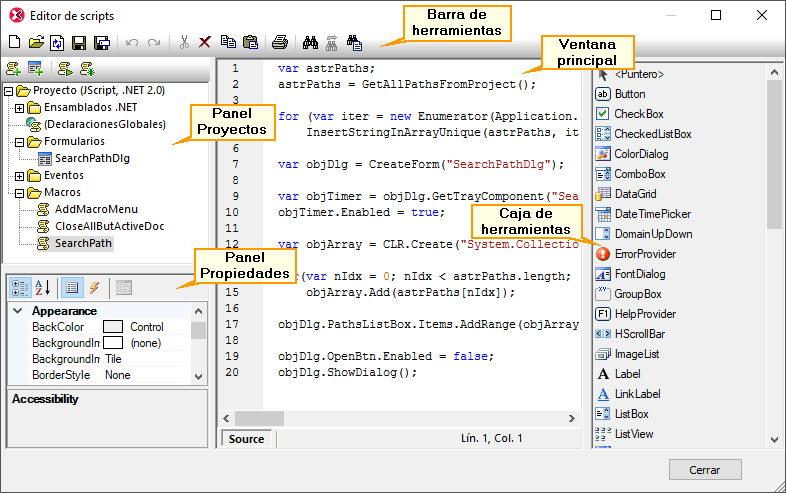
Task: Switch properties to Alphabetical sort
Action: pos(43,288)
